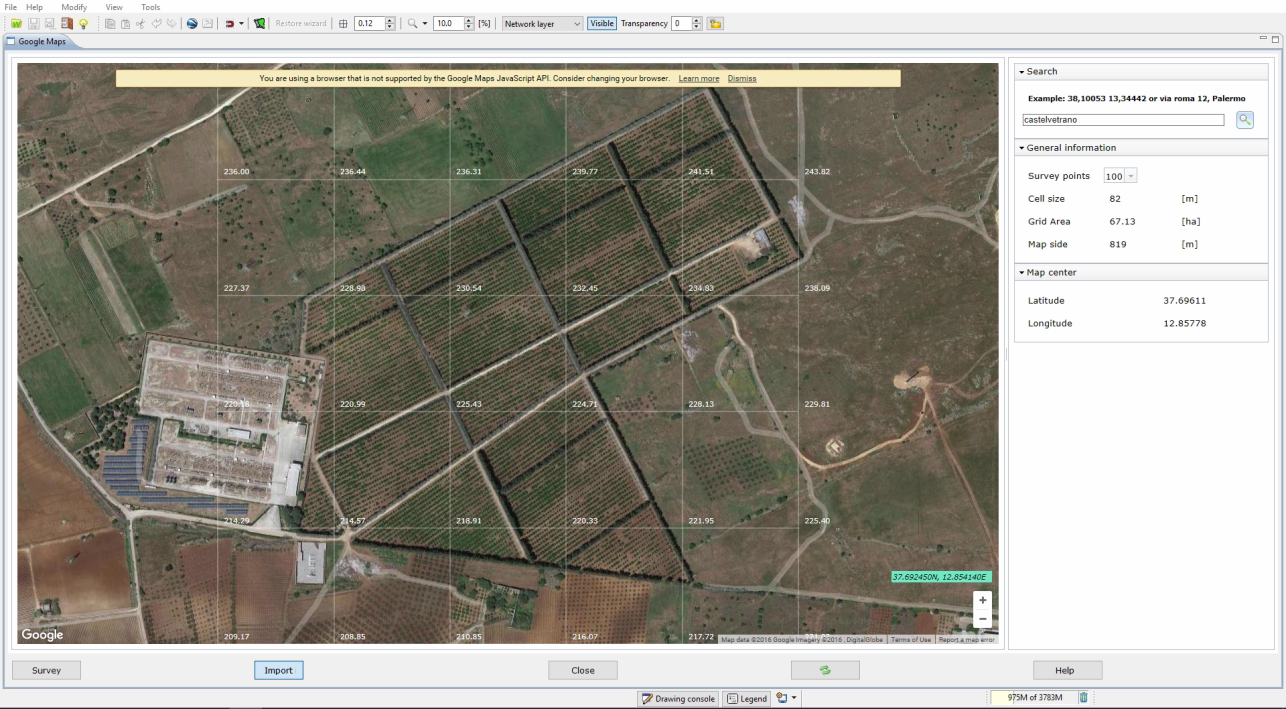The width and height of the screenshot is (1286, 709).
Task: Click the Import button
Action: [278, 670]
